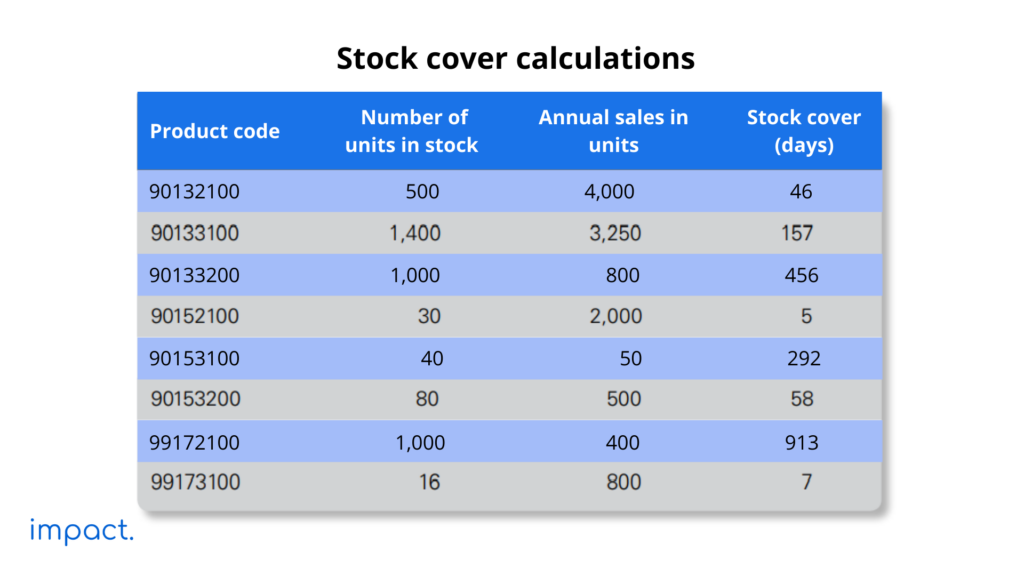This screenshot has width=1024, height=576.
Task: Select product code 90132100 cell
Action: coord(195,191)
